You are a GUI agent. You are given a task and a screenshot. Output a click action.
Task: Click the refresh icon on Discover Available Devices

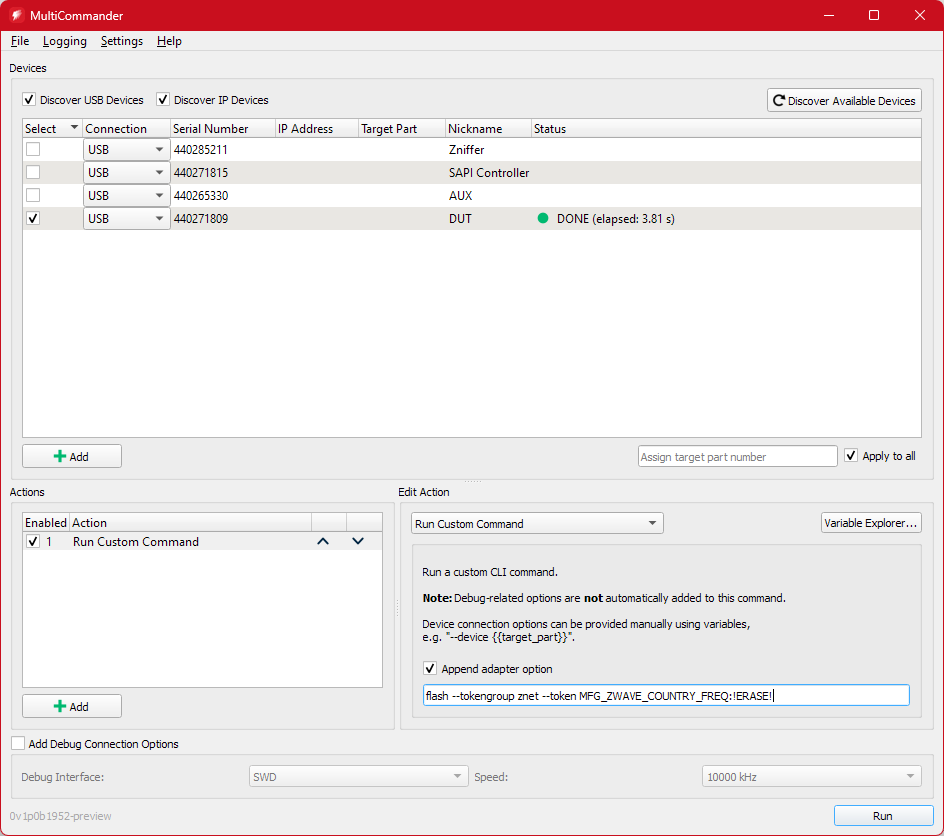tap(780, 100)
